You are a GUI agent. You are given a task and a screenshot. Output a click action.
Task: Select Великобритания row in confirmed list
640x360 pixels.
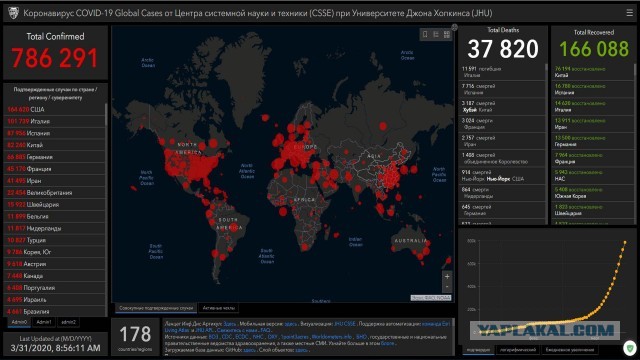coord(54,192)
